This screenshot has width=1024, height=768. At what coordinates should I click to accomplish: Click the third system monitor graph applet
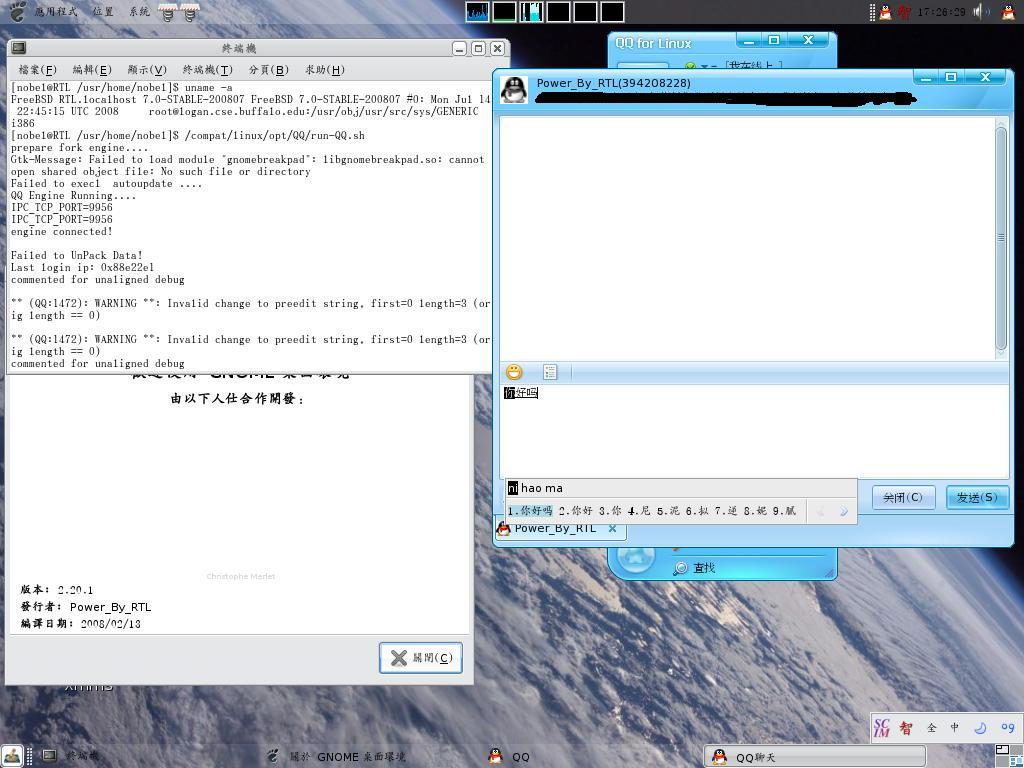(x=531, y=12)
